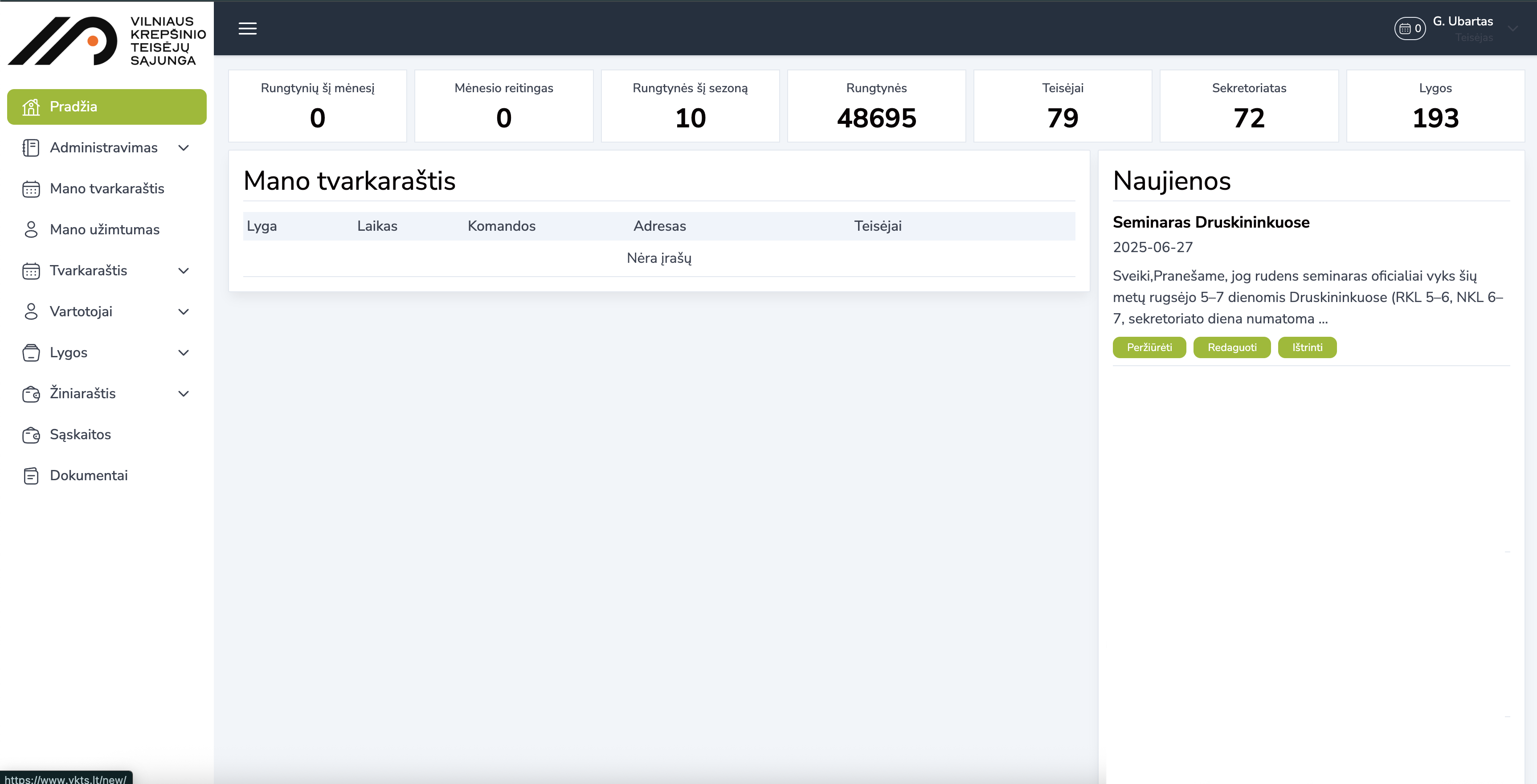Click the Redaguoti button
Viewport: 1537px width, 784px height.
click(x=1231, y=347)
